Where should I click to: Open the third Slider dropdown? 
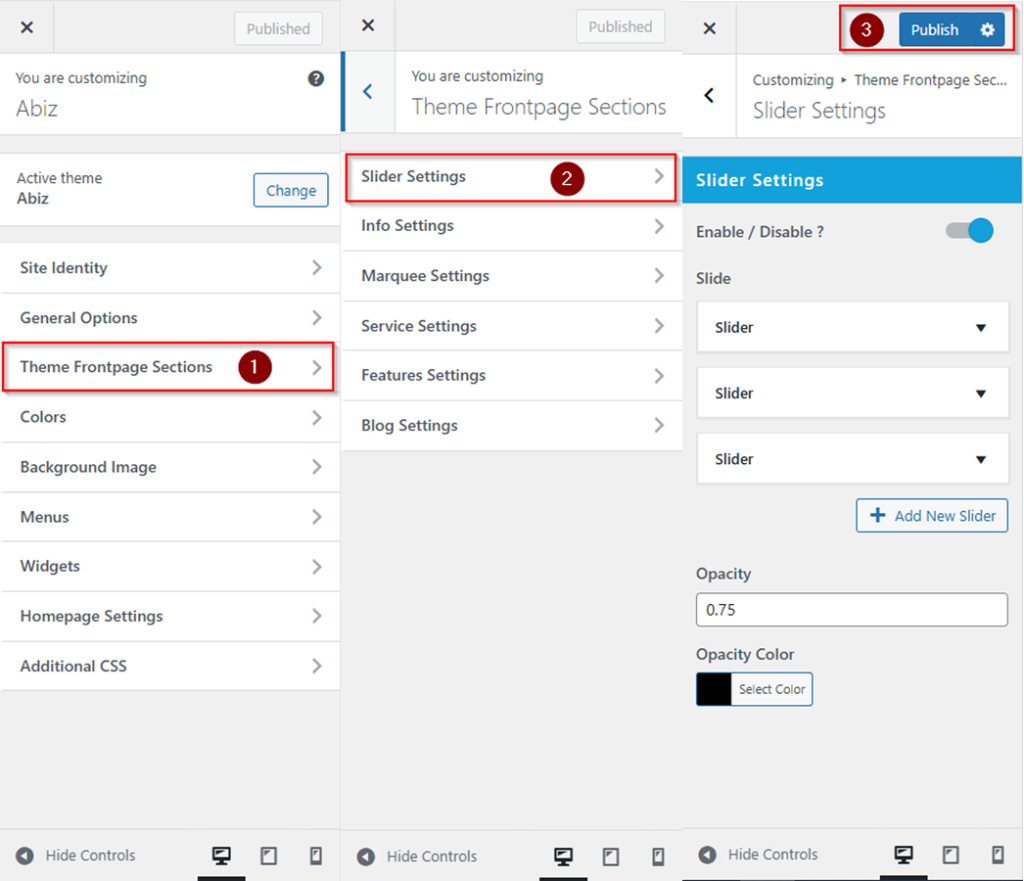click(851, 459)
